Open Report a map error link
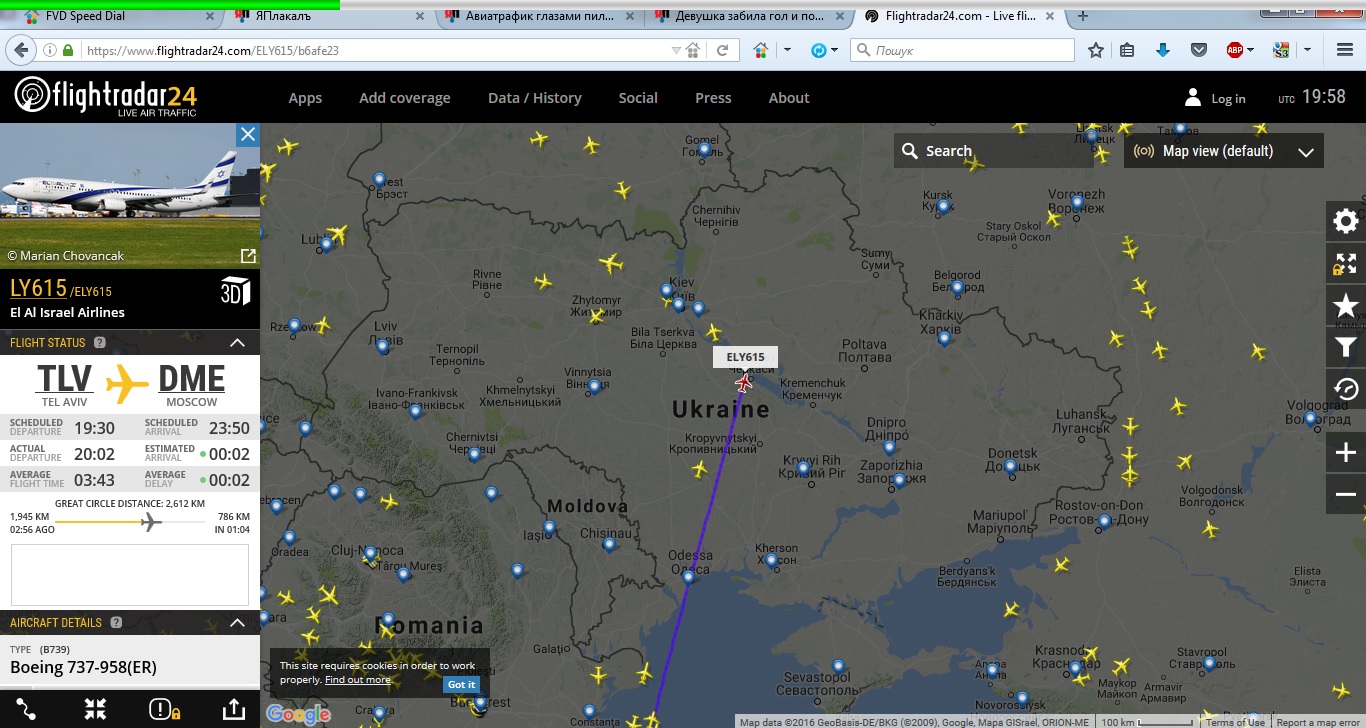 [x=1319, y=722]
